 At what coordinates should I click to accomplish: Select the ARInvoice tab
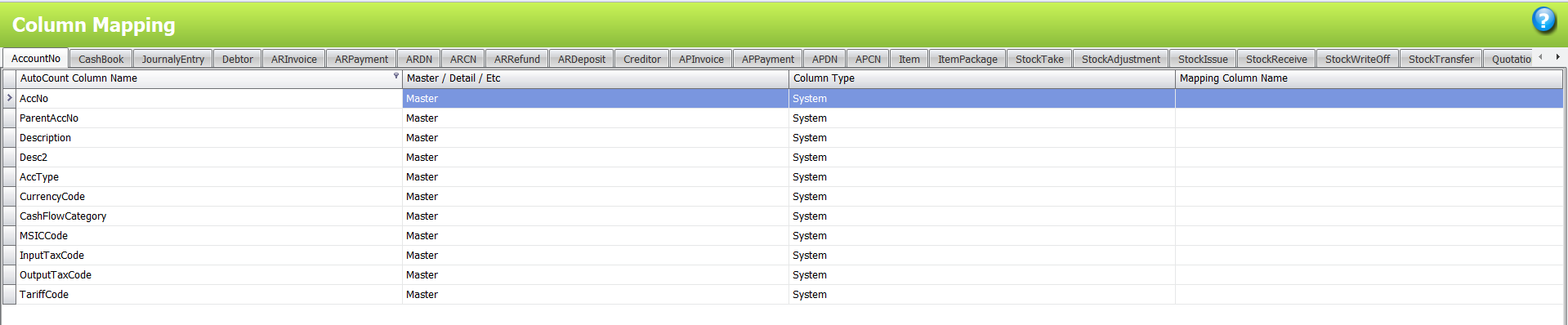tap(294, 59)
